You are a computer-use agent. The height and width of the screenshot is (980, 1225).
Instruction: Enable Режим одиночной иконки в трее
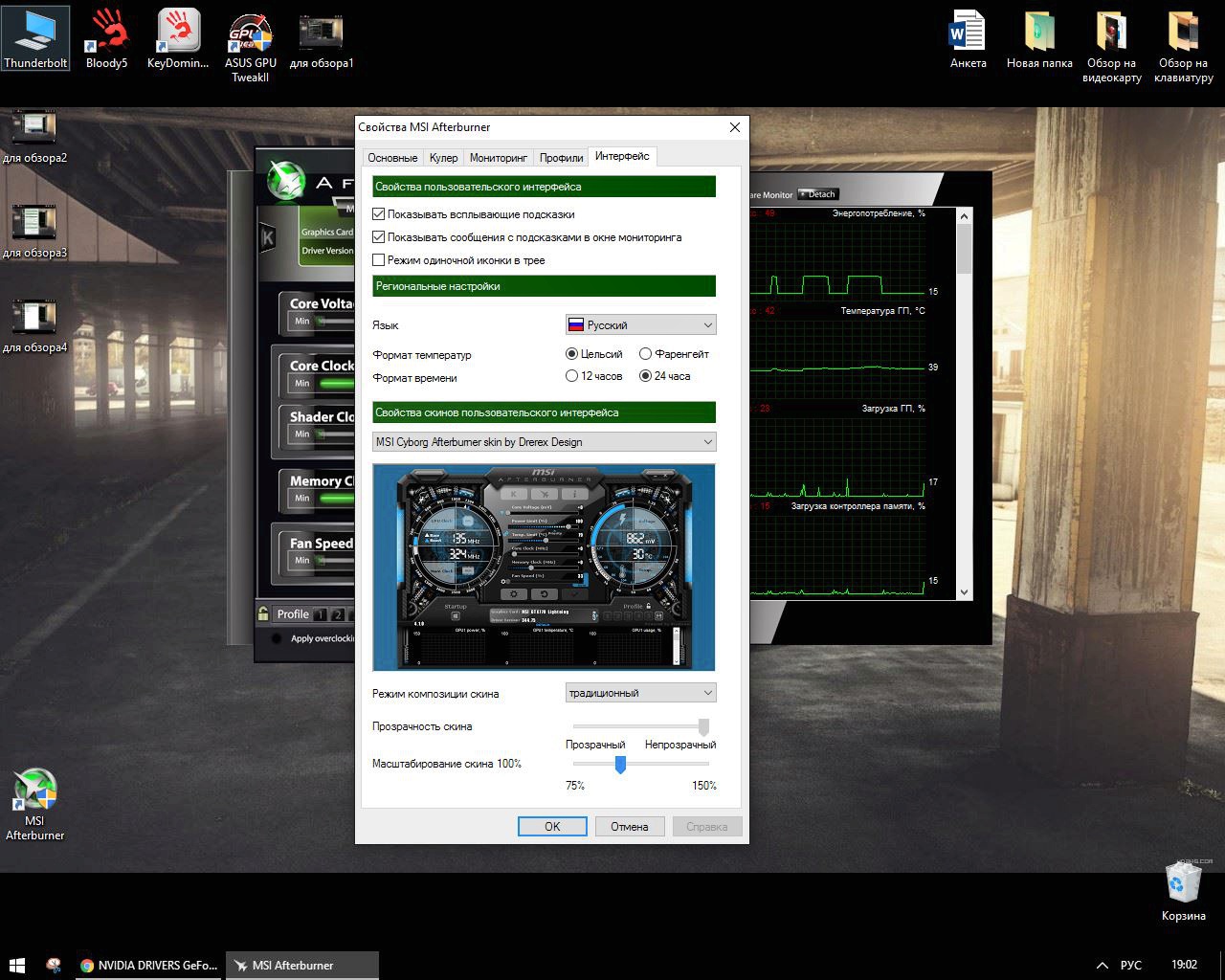(x=379, y=260)
